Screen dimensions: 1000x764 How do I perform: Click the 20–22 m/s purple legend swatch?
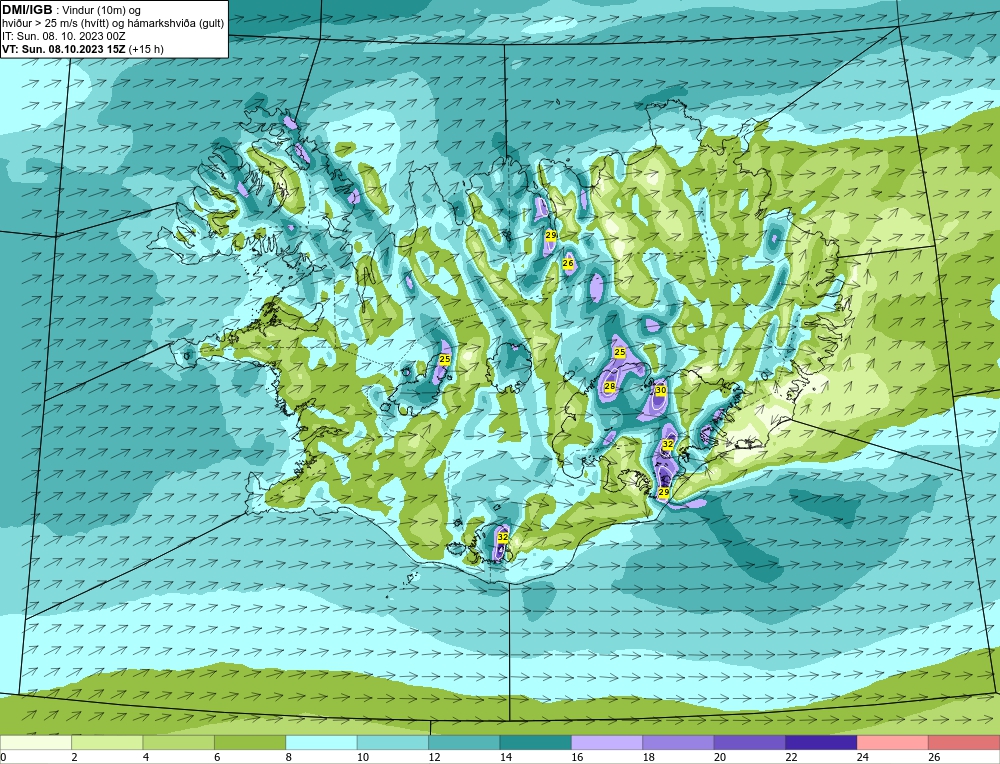[750, 742]
